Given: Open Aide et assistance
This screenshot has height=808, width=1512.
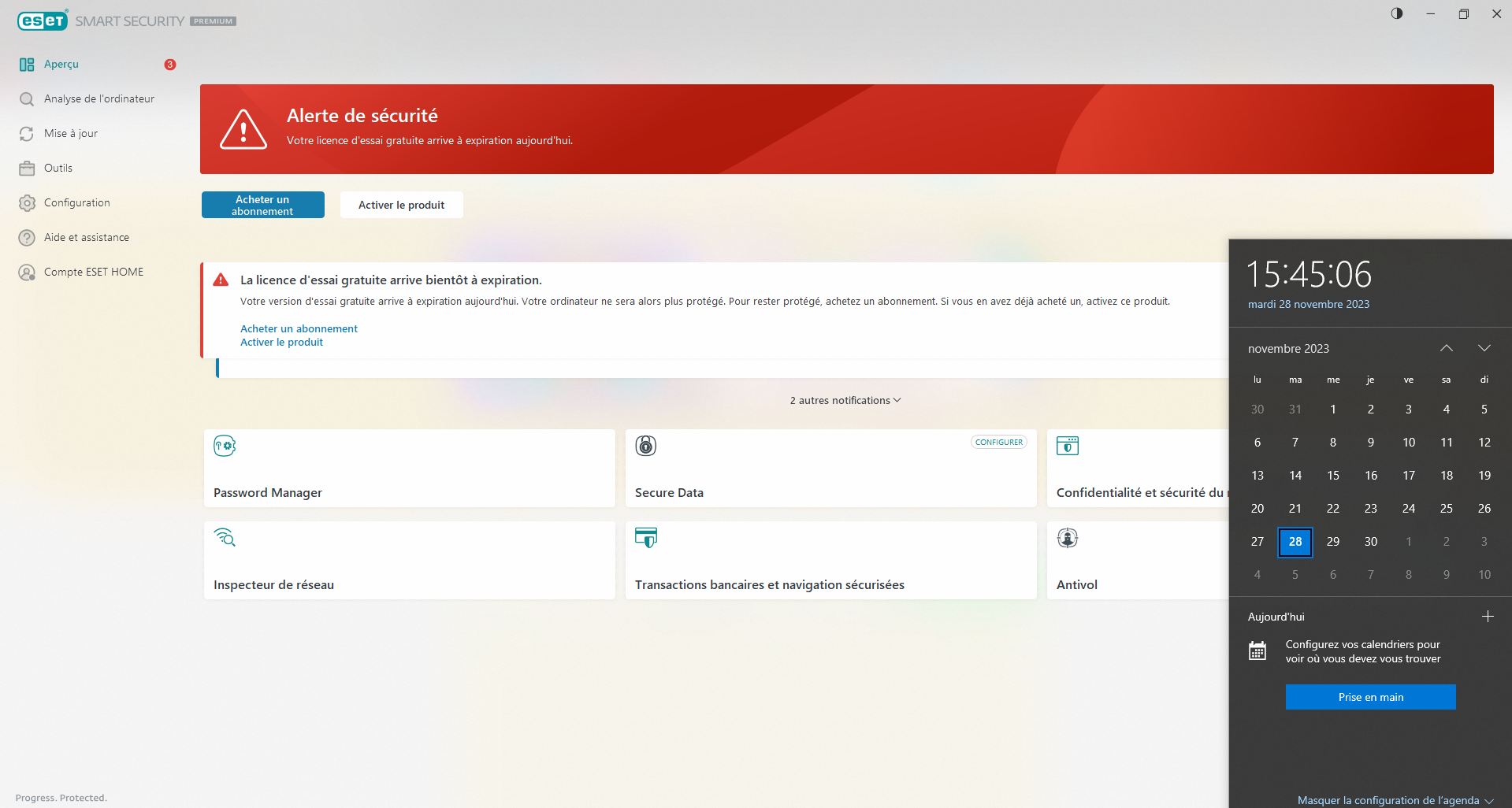Looking at the screenshot, I should coord(87,238).
